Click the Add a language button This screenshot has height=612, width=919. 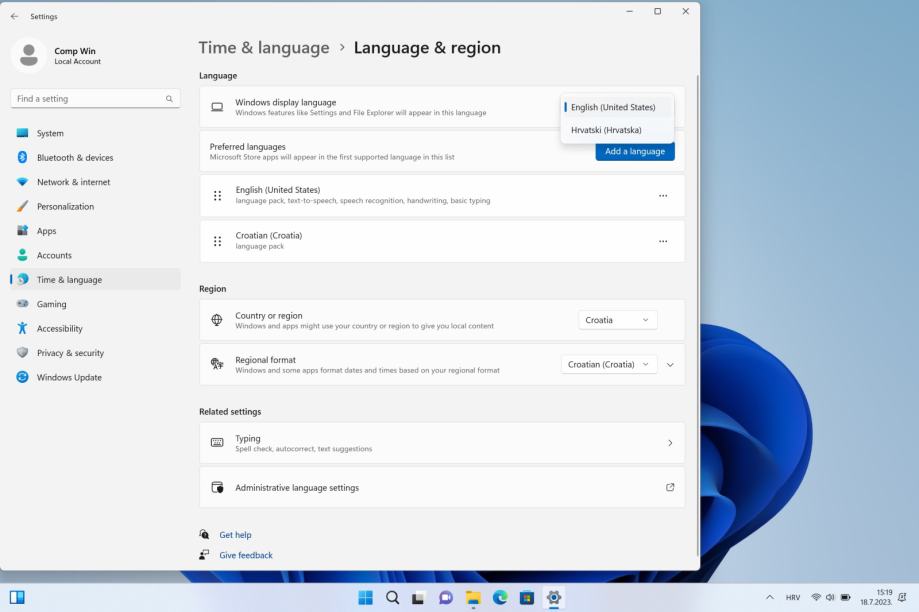pyautogui.click(x=635, y=151)
